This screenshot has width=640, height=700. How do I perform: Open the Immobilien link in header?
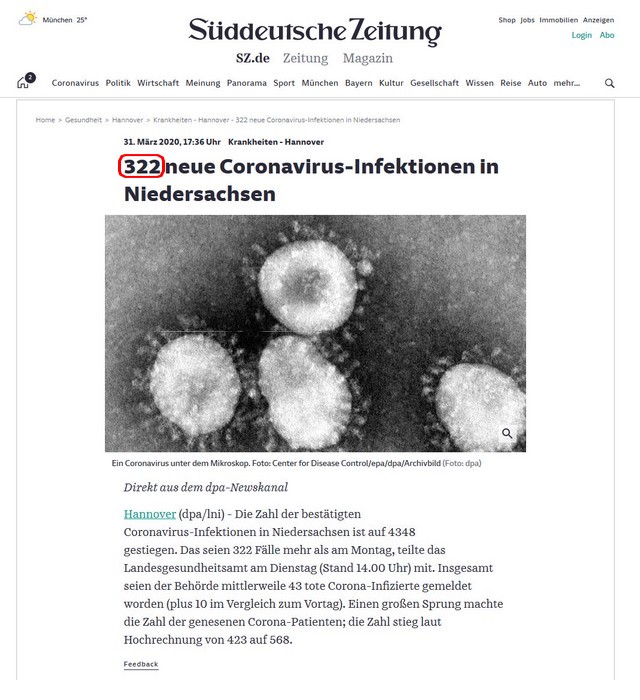tap(558, 20)
